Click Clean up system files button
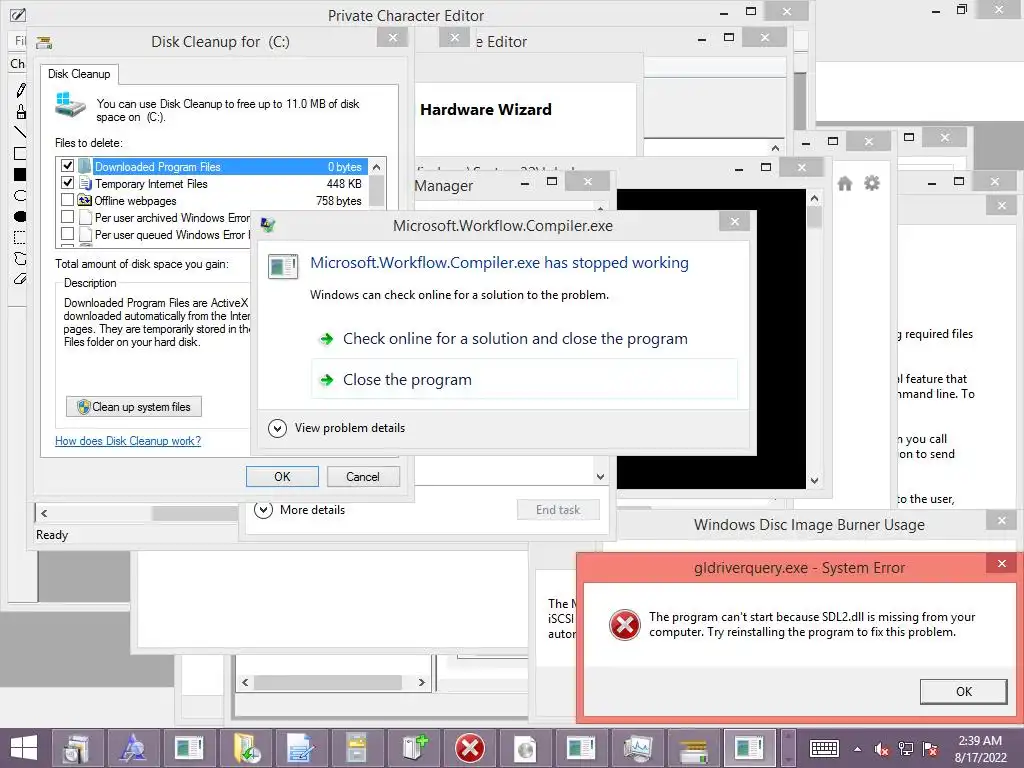Image resolution: width=1024 pixels, height=768 pixels. tap(134, 407)
